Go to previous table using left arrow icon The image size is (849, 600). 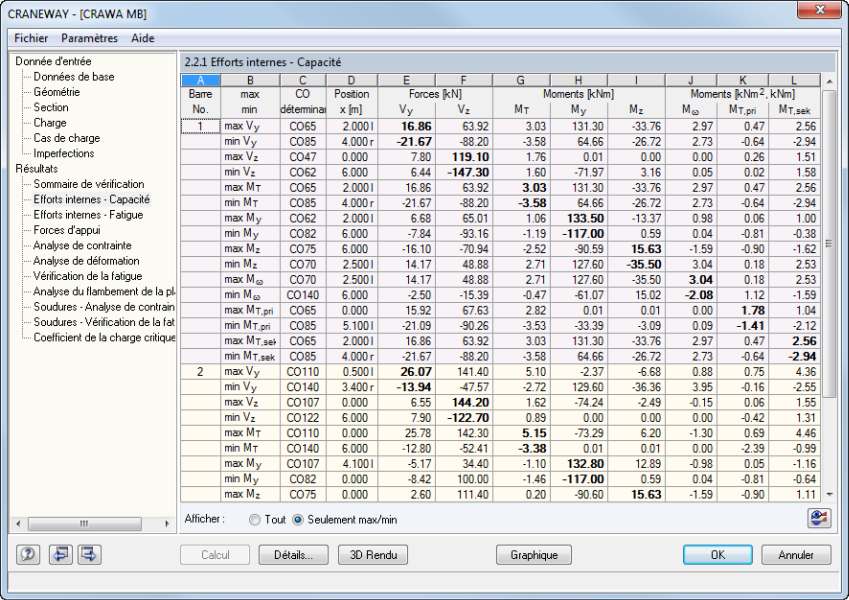pyautogui.click(x=61, y=555)
